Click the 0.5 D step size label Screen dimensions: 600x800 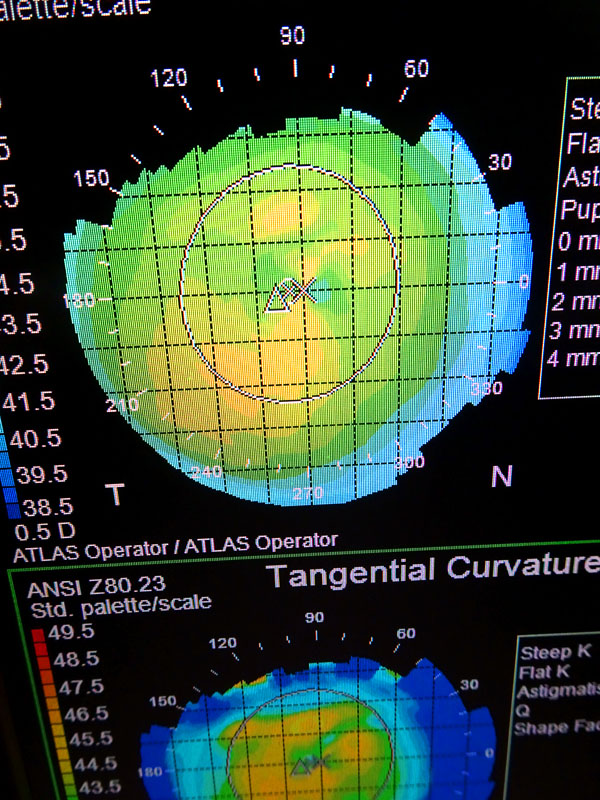(45, 532)
